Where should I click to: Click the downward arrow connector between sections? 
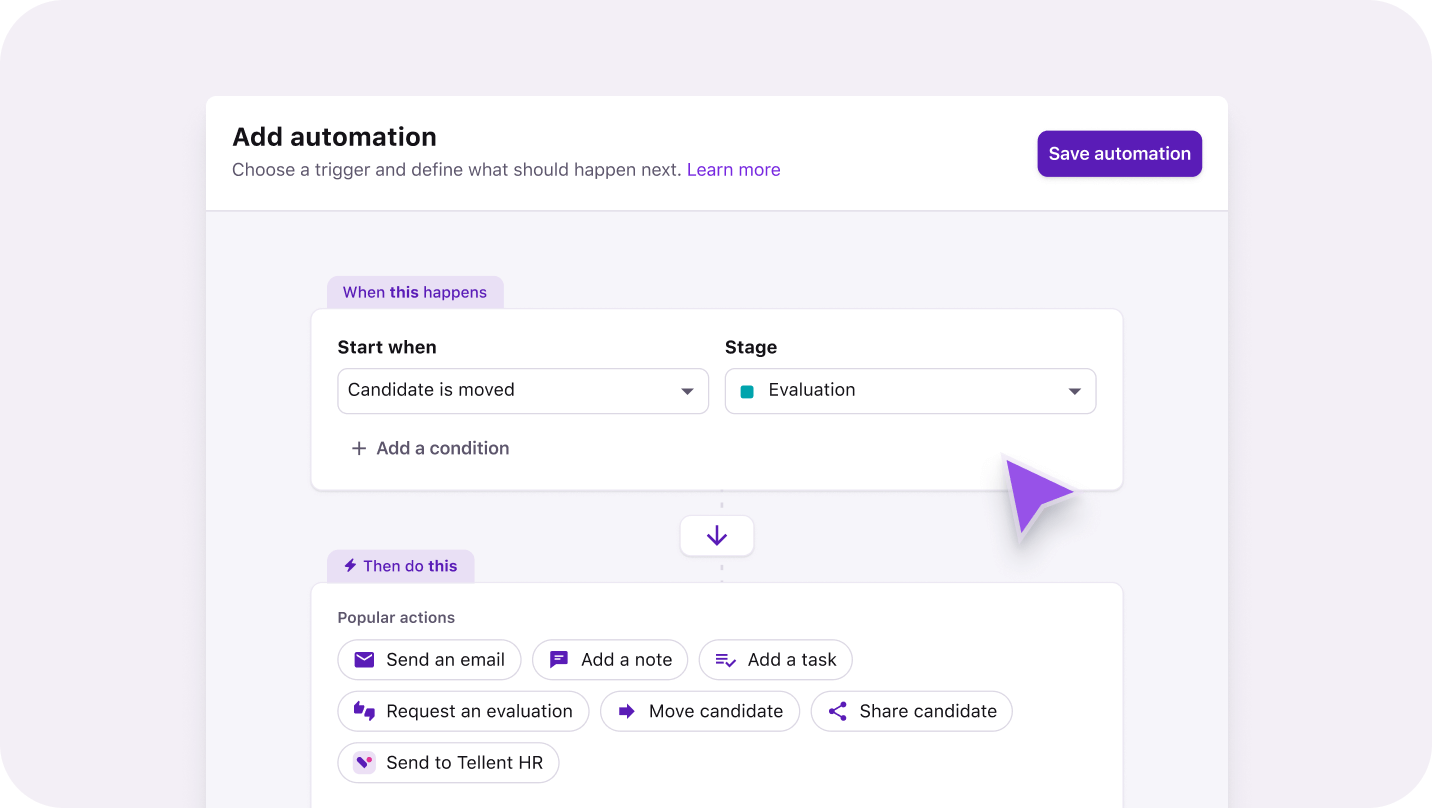(x=717, y=536)
